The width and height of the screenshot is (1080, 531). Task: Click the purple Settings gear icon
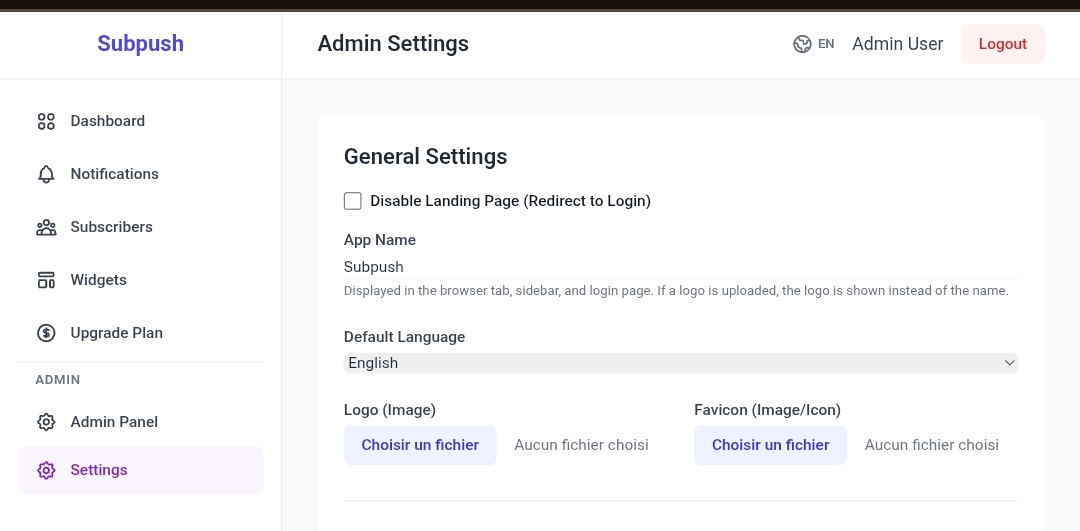46,470
